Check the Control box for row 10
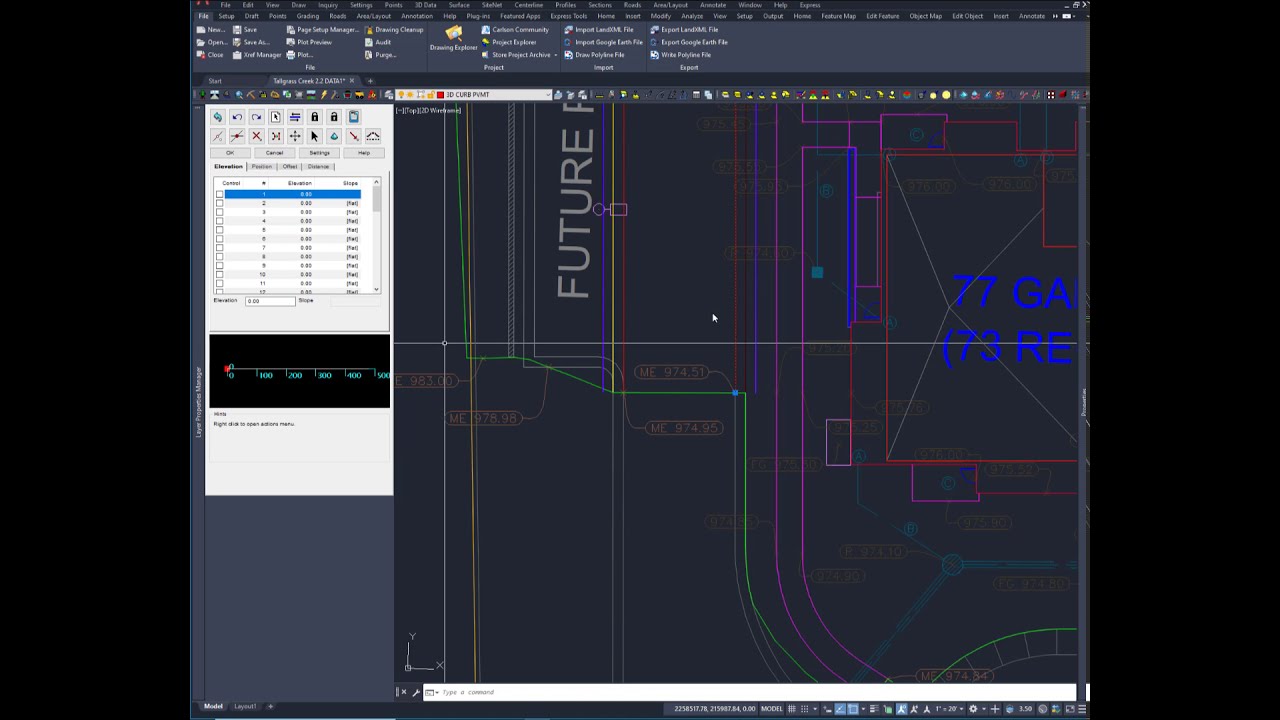The image size is (1280, 720). [219, 274]
